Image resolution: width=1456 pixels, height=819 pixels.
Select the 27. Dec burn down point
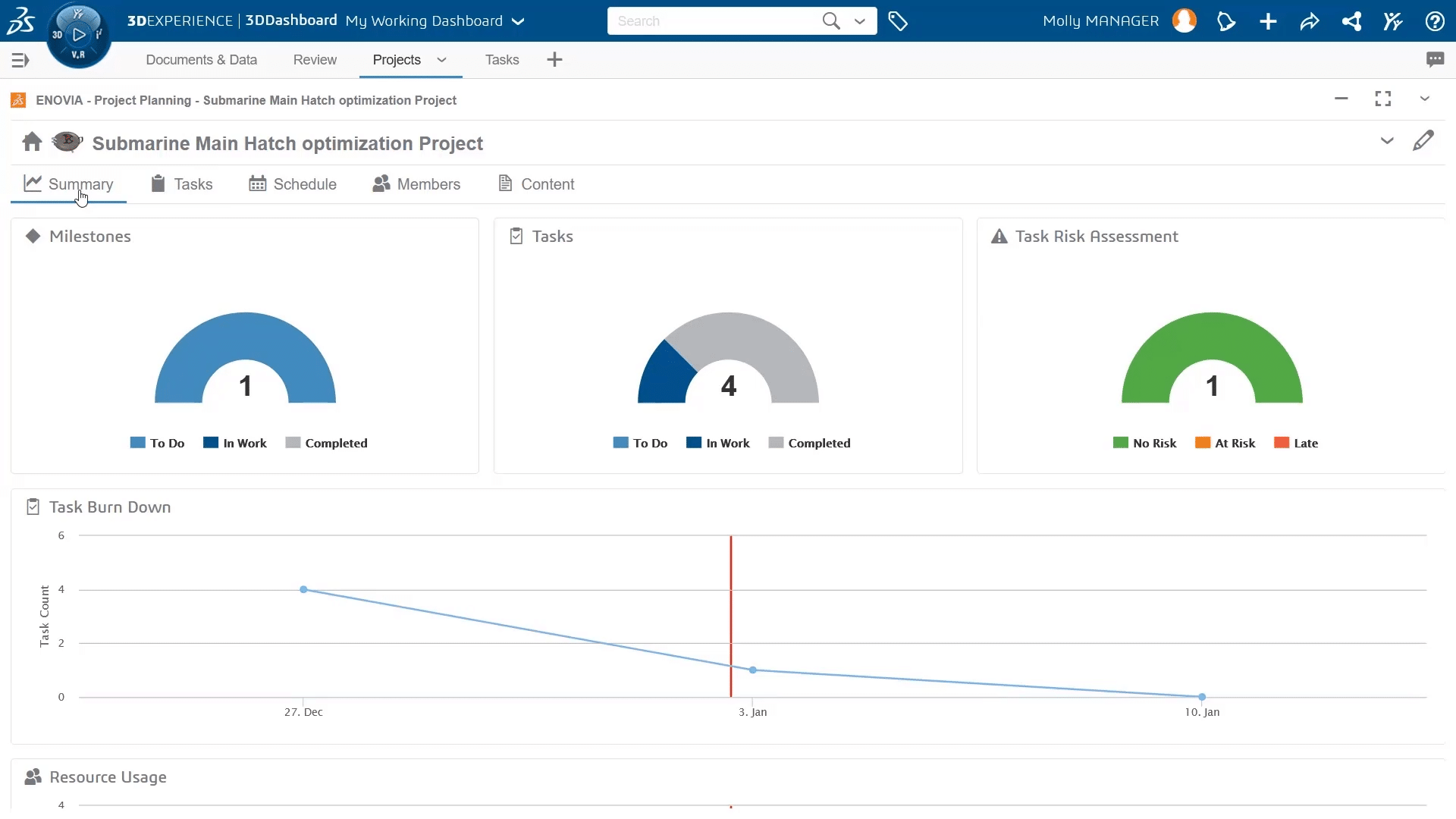pyautogui.click(x=303, y=589)
